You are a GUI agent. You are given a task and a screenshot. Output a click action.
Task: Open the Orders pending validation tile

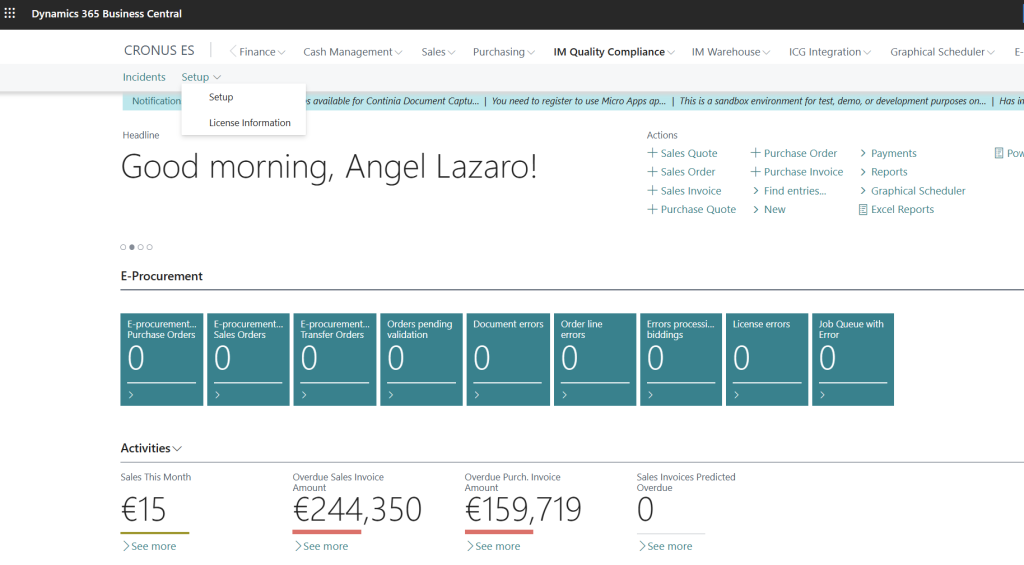421,359
